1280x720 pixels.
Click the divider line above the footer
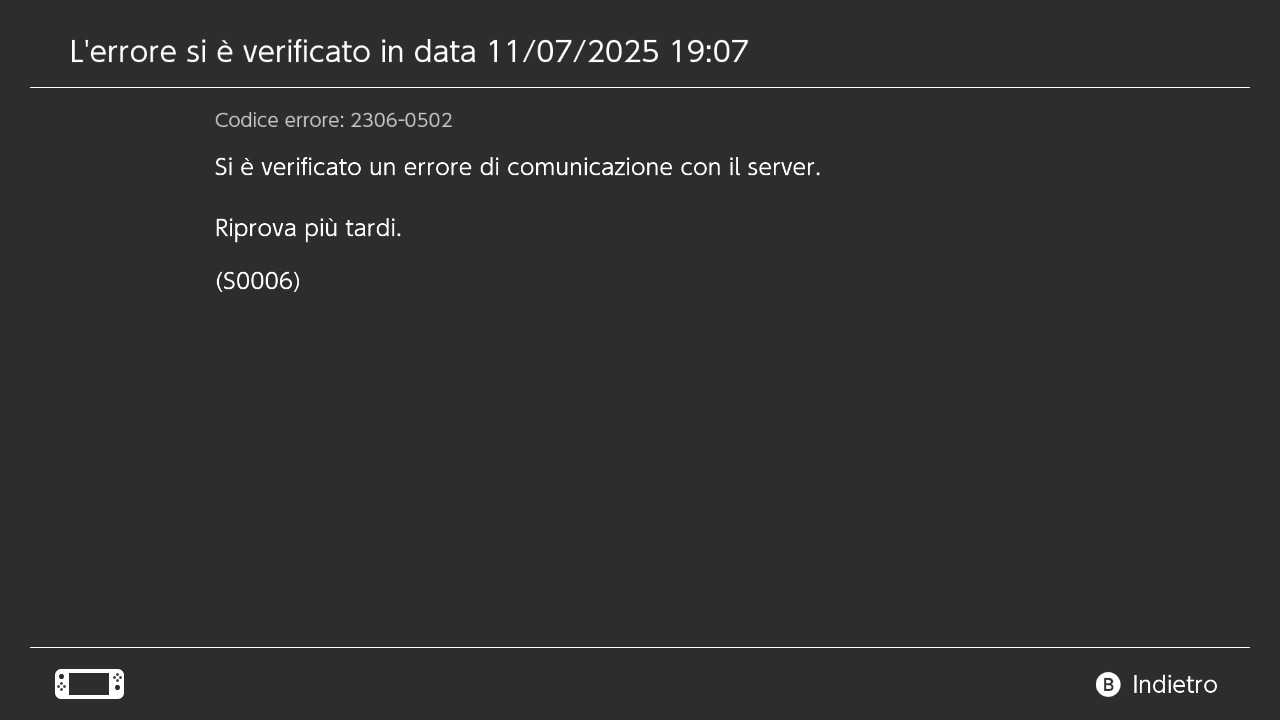(640, 648)
